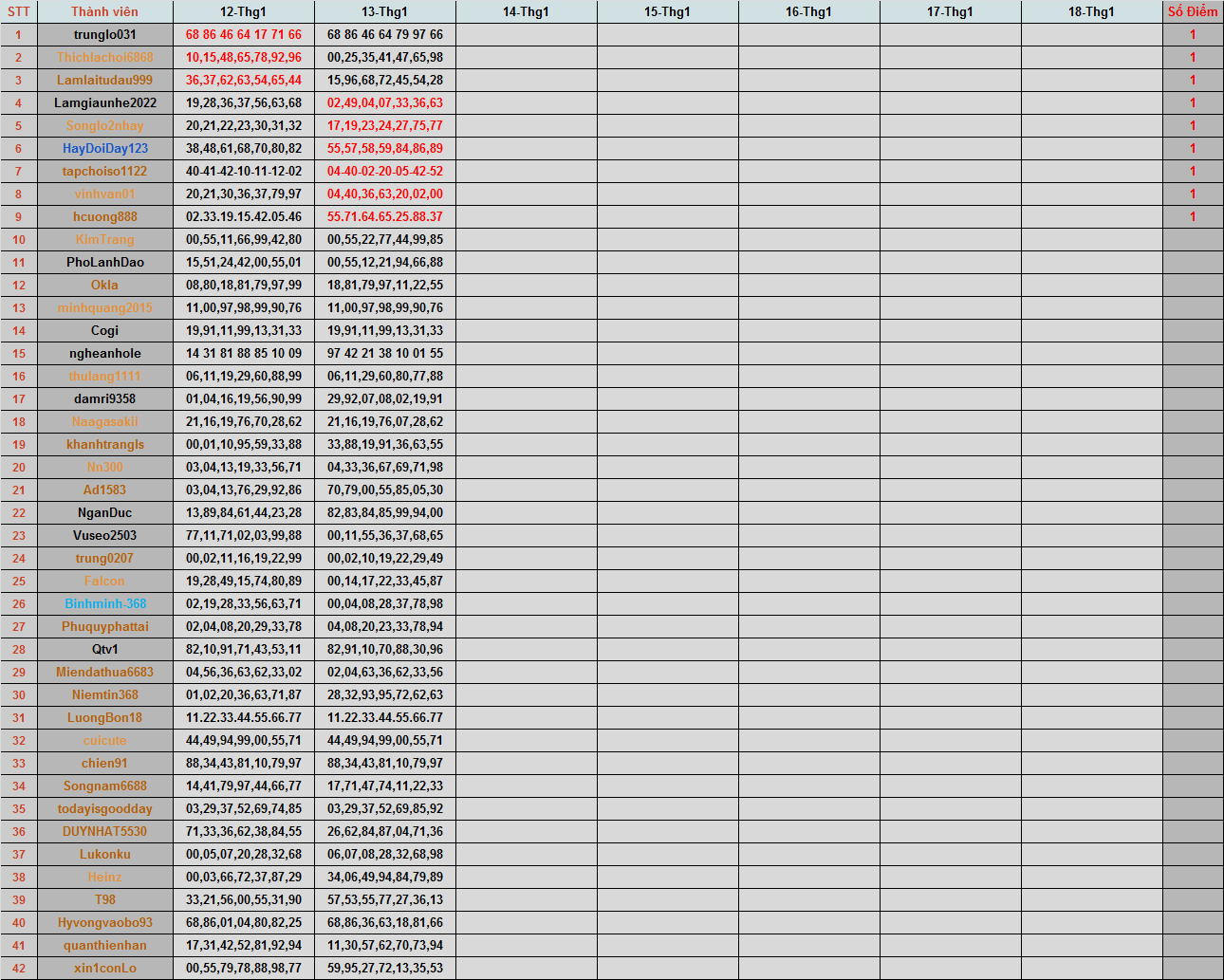Image resolution: width=1224 pixels, height=980 pixels.
Task: Click member name trunglo031
Action: 104,34
